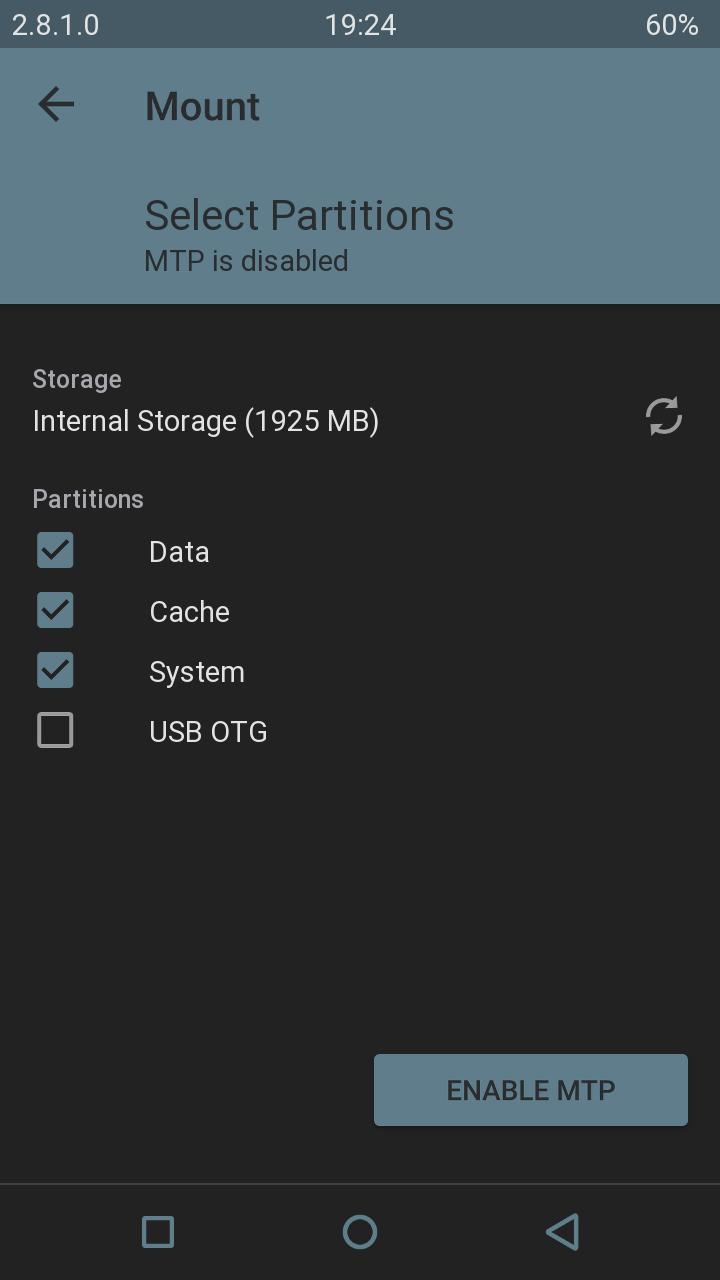Viewport: 720px width, 1280px height.
Task: Uncheck the Cache partition checkbox
Action: click(55, 610)
